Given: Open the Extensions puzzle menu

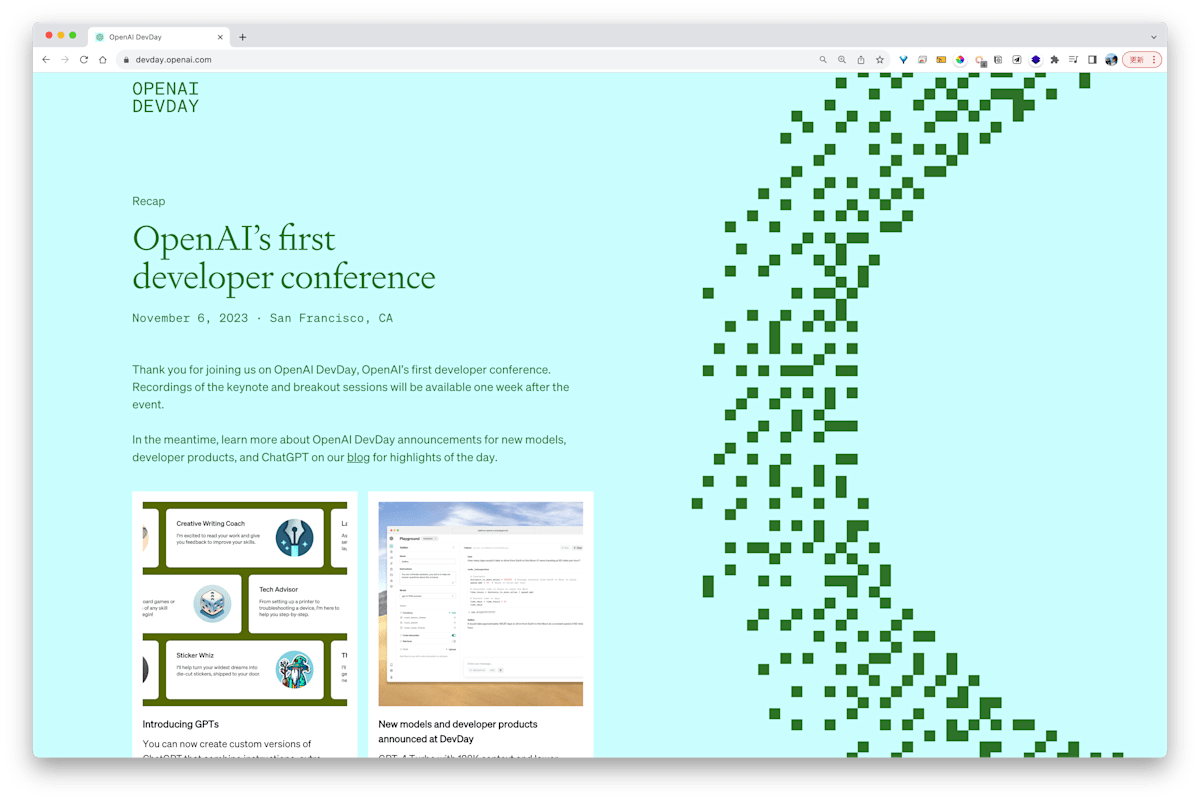Looking at the screenshot, I should (1054, 60).
